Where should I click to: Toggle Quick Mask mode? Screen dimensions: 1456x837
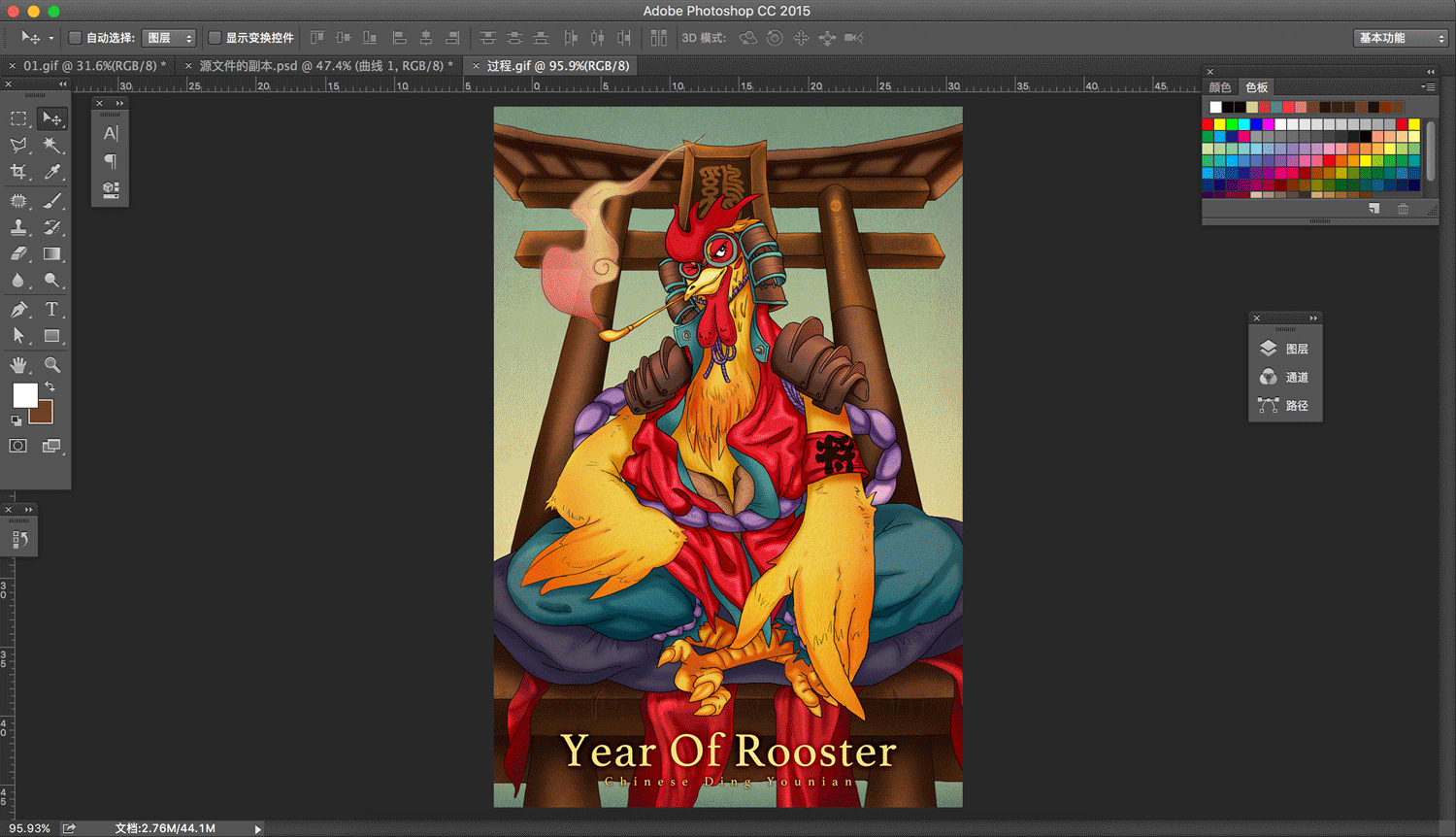tap(18, 446)
